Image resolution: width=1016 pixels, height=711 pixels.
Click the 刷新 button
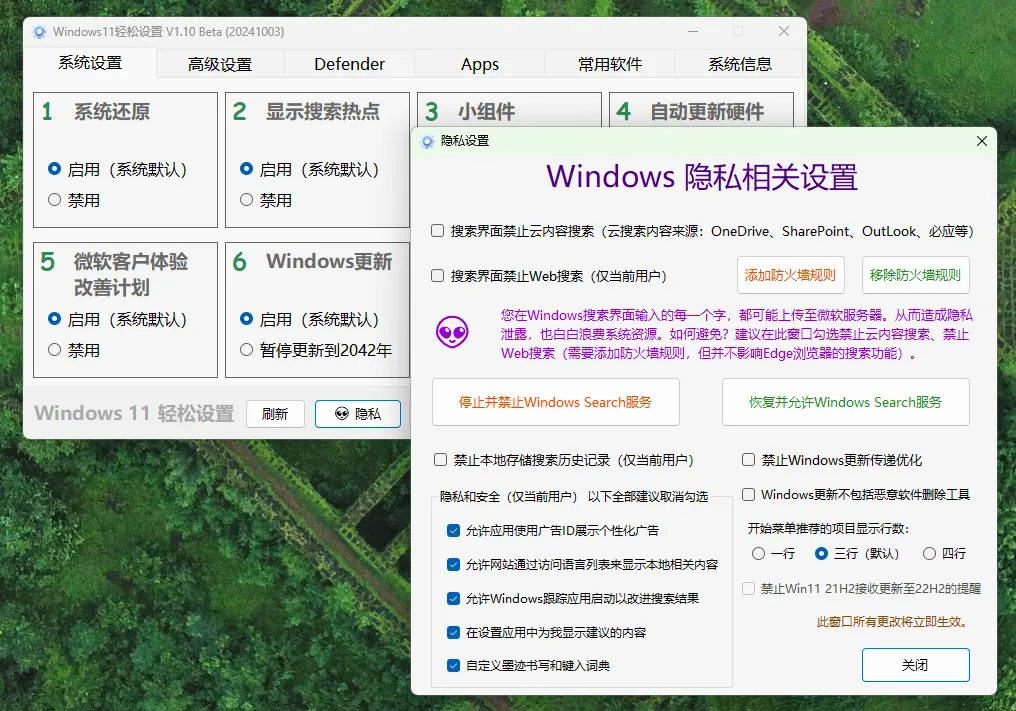coord(275,414)
